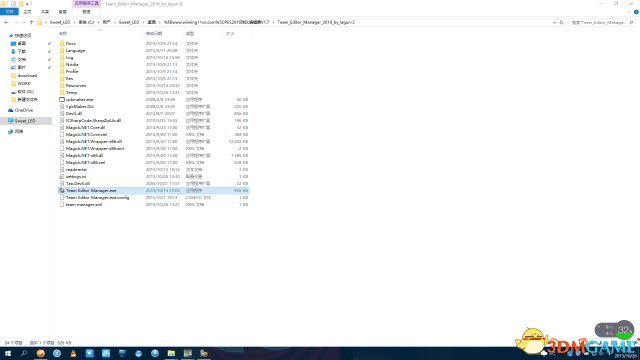Click the desktop segment in the address breadcrumb
640x360 pixels.
[152, 22]
